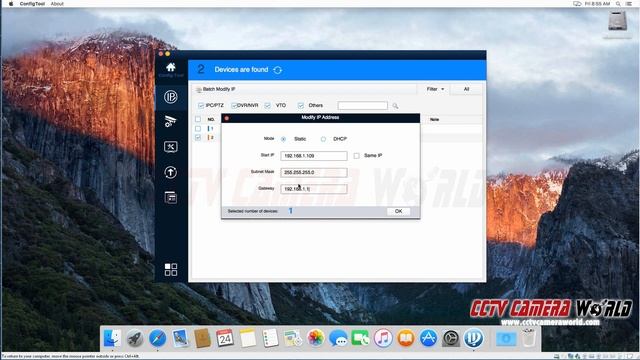Enable the Same IP checkbox

pyautogui.click(x=356, y=156)
